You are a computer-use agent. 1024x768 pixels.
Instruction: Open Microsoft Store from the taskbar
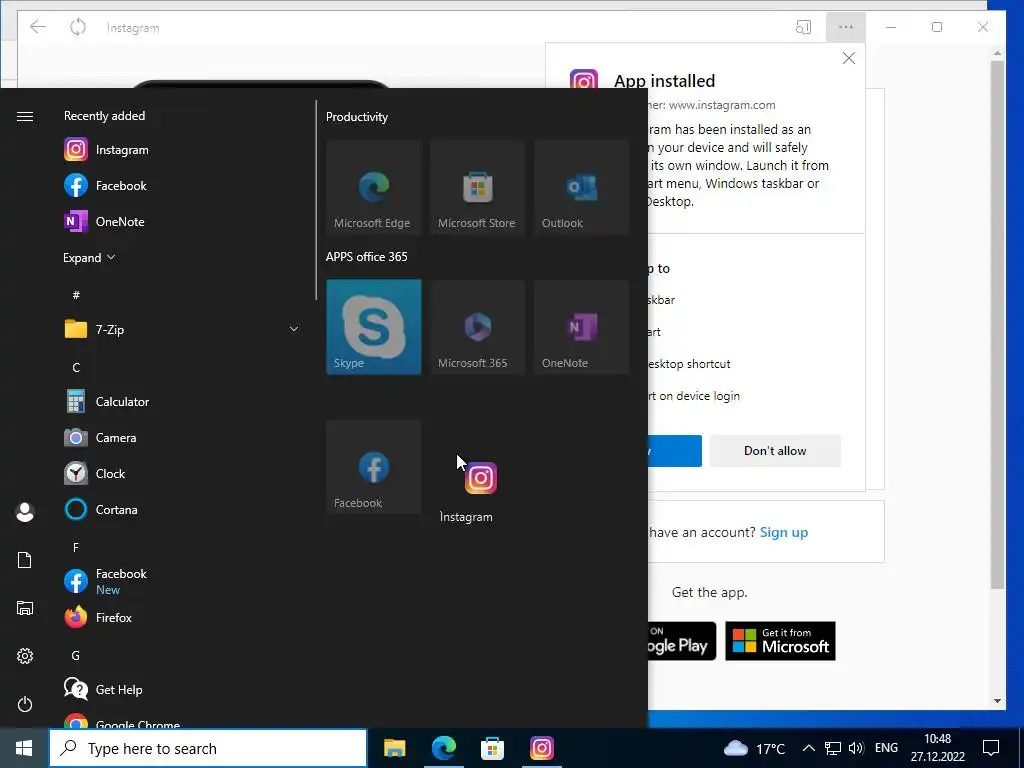[492, 748]
